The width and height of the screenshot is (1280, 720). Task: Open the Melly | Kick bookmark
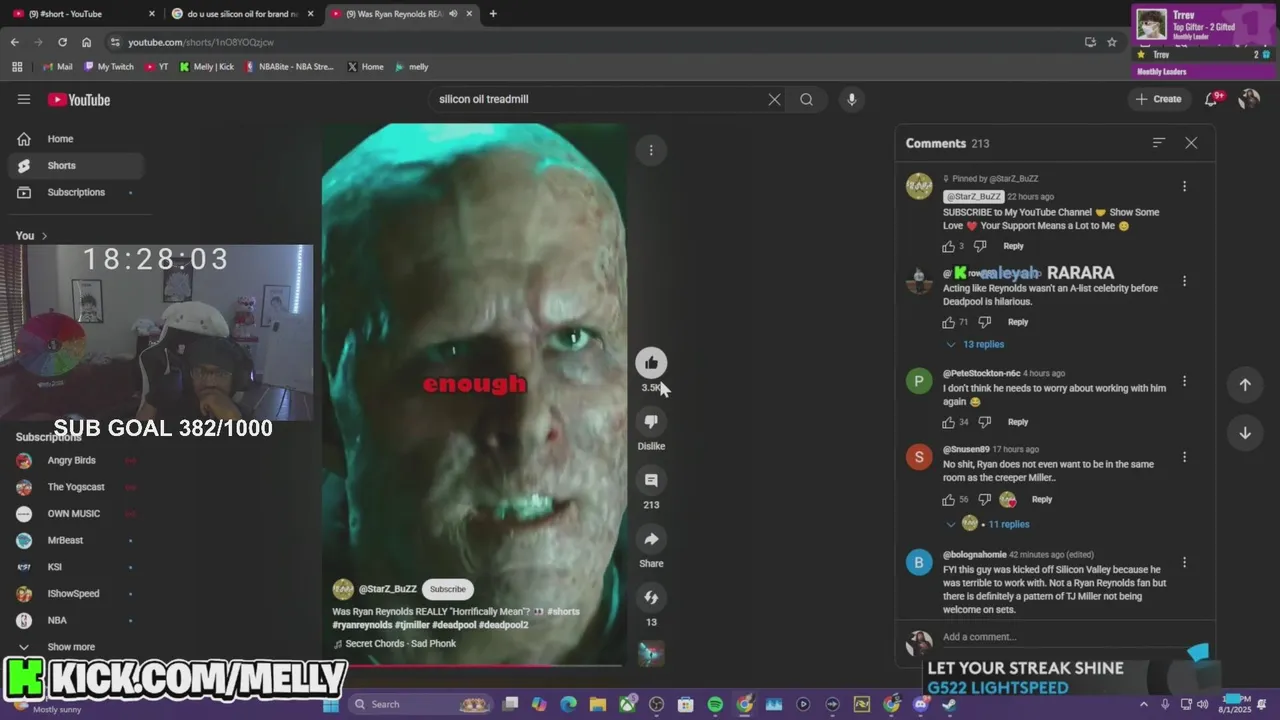tap(206, 67)
